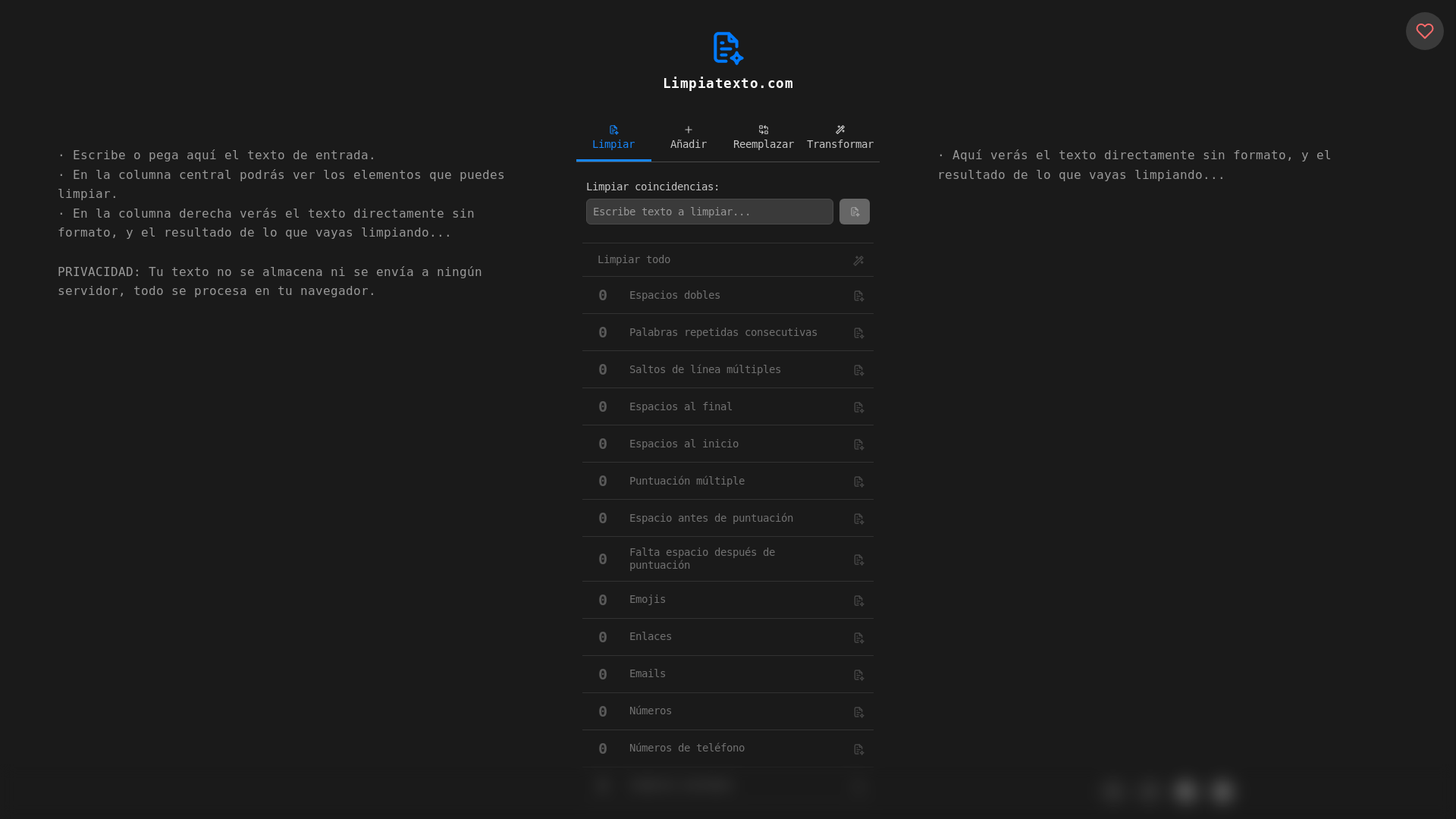
Task: Open the Transformar tab
Action: pyautogui.click(x=840, y=137)
